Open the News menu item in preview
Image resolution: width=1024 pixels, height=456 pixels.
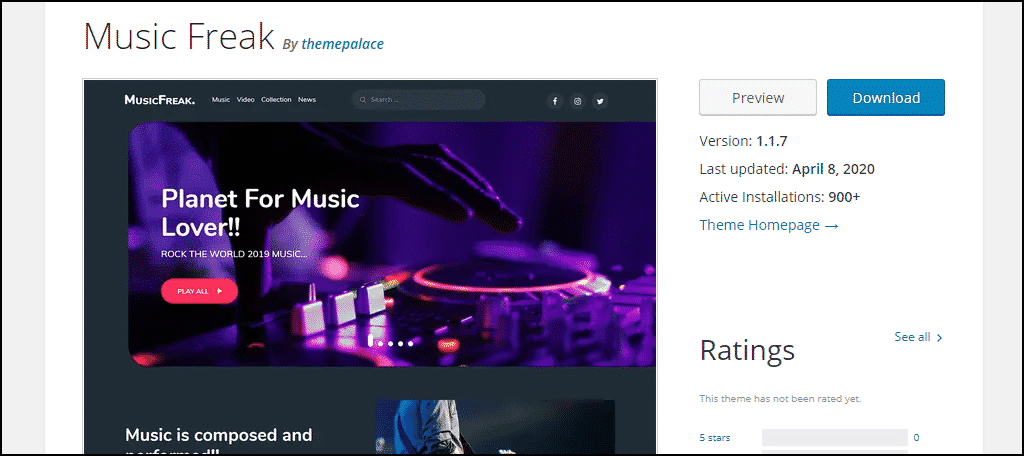(x=307, y=100)
